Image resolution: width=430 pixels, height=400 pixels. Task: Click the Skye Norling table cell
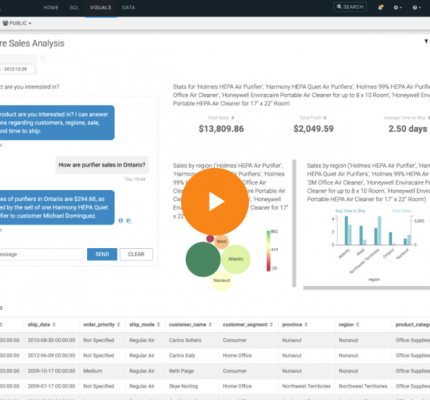tap(183, 386)
